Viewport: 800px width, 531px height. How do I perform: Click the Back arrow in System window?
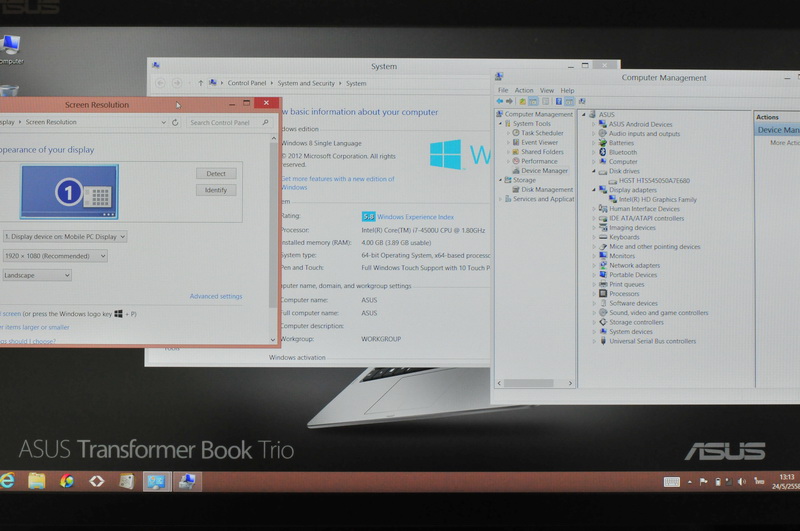click(160, 83)
